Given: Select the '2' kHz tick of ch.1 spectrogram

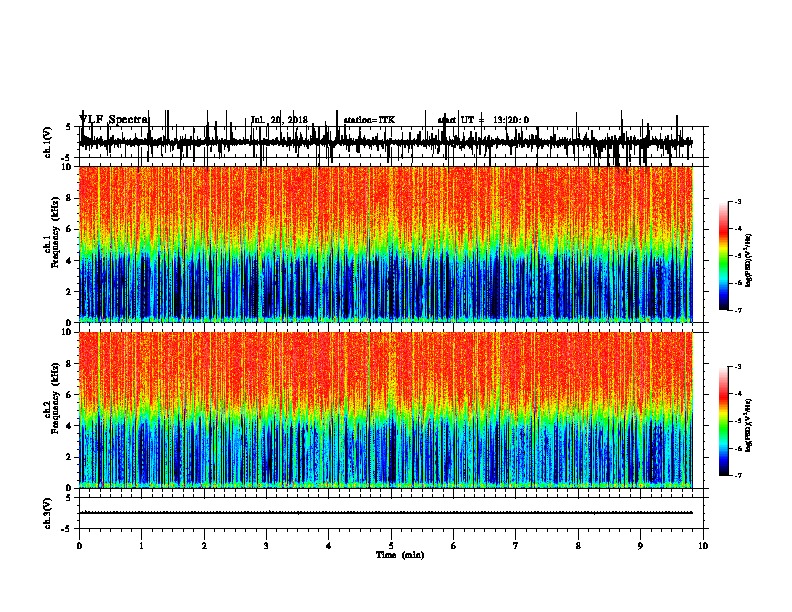Looking at the screenshot, I should (x=69, y=291).
